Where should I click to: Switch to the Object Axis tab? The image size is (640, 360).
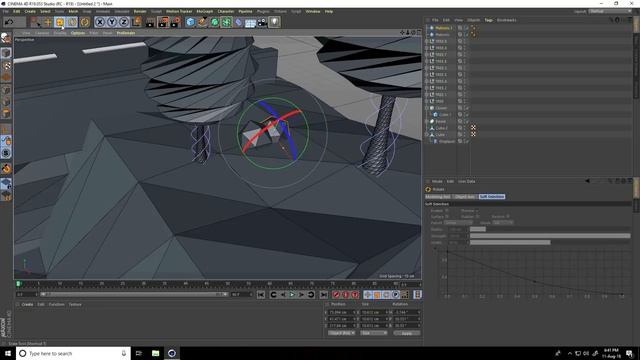click(x=465, y=197)
